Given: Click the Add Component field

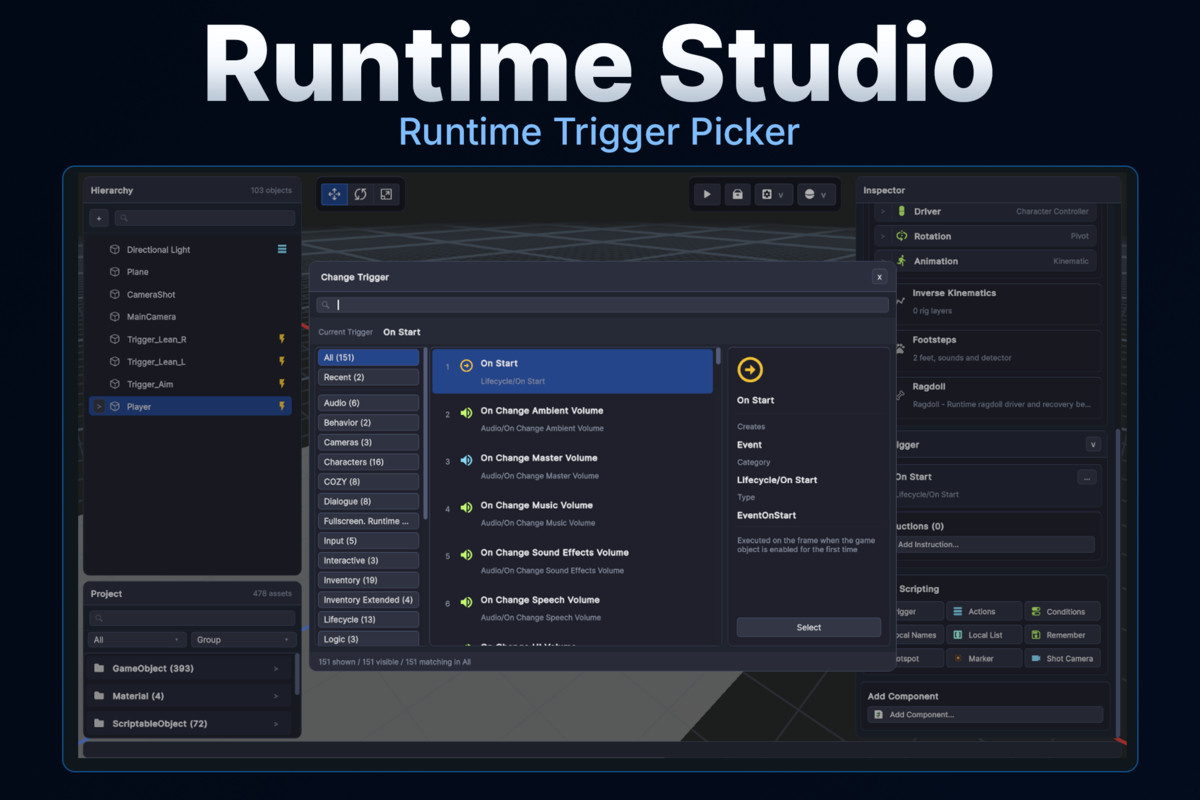Looking at the screenshot, I should [985, 715].
